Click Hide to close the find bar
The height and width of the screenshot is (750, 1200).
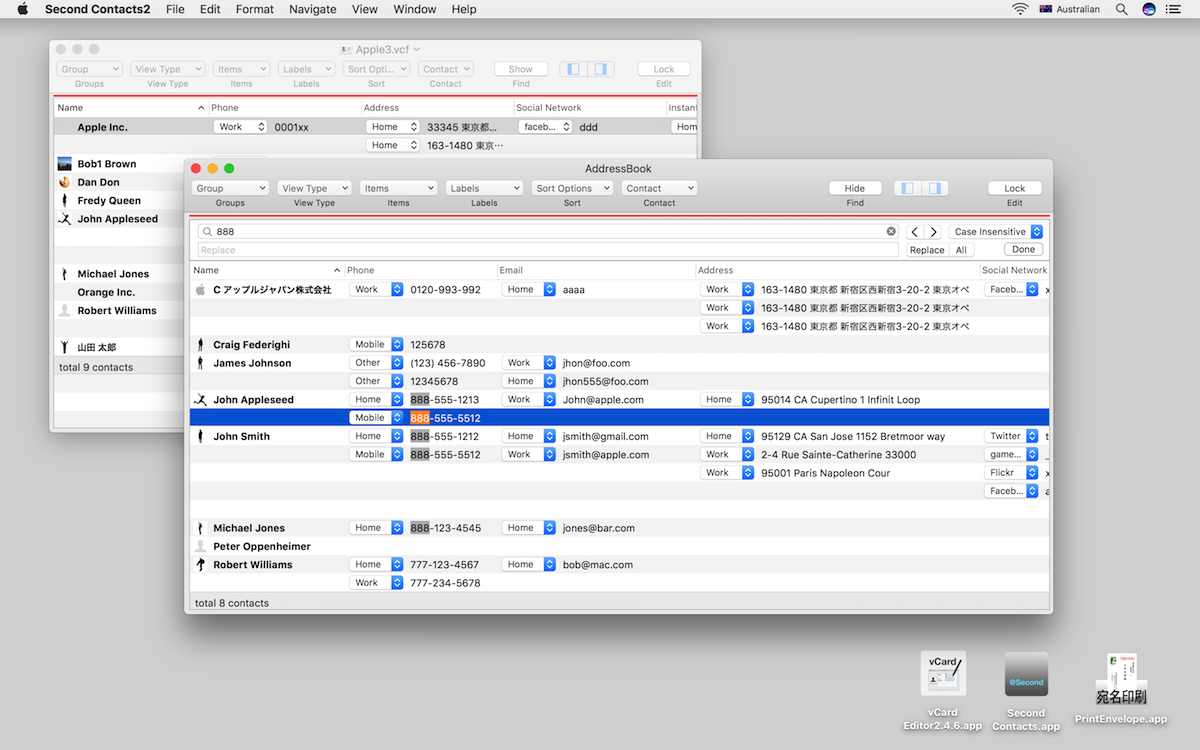(855, 188)
